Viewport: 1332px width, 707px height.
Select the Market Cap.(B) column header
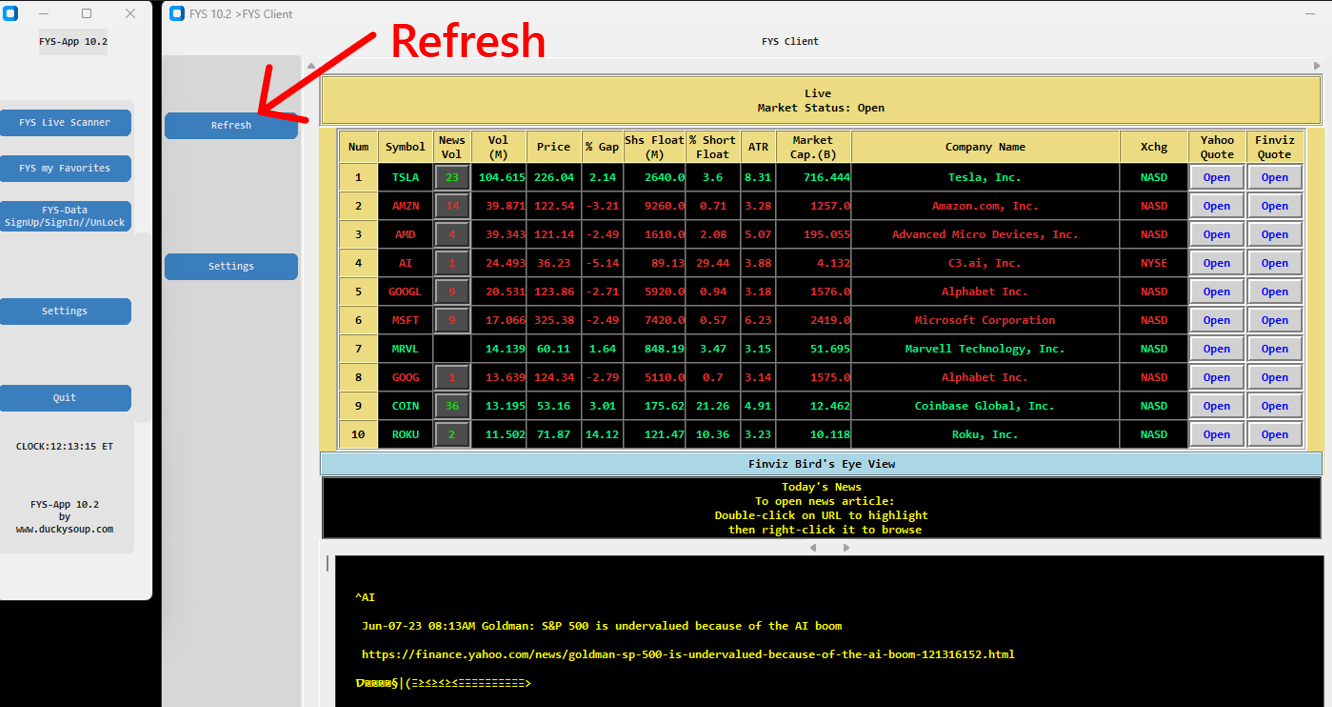[813, 147]
